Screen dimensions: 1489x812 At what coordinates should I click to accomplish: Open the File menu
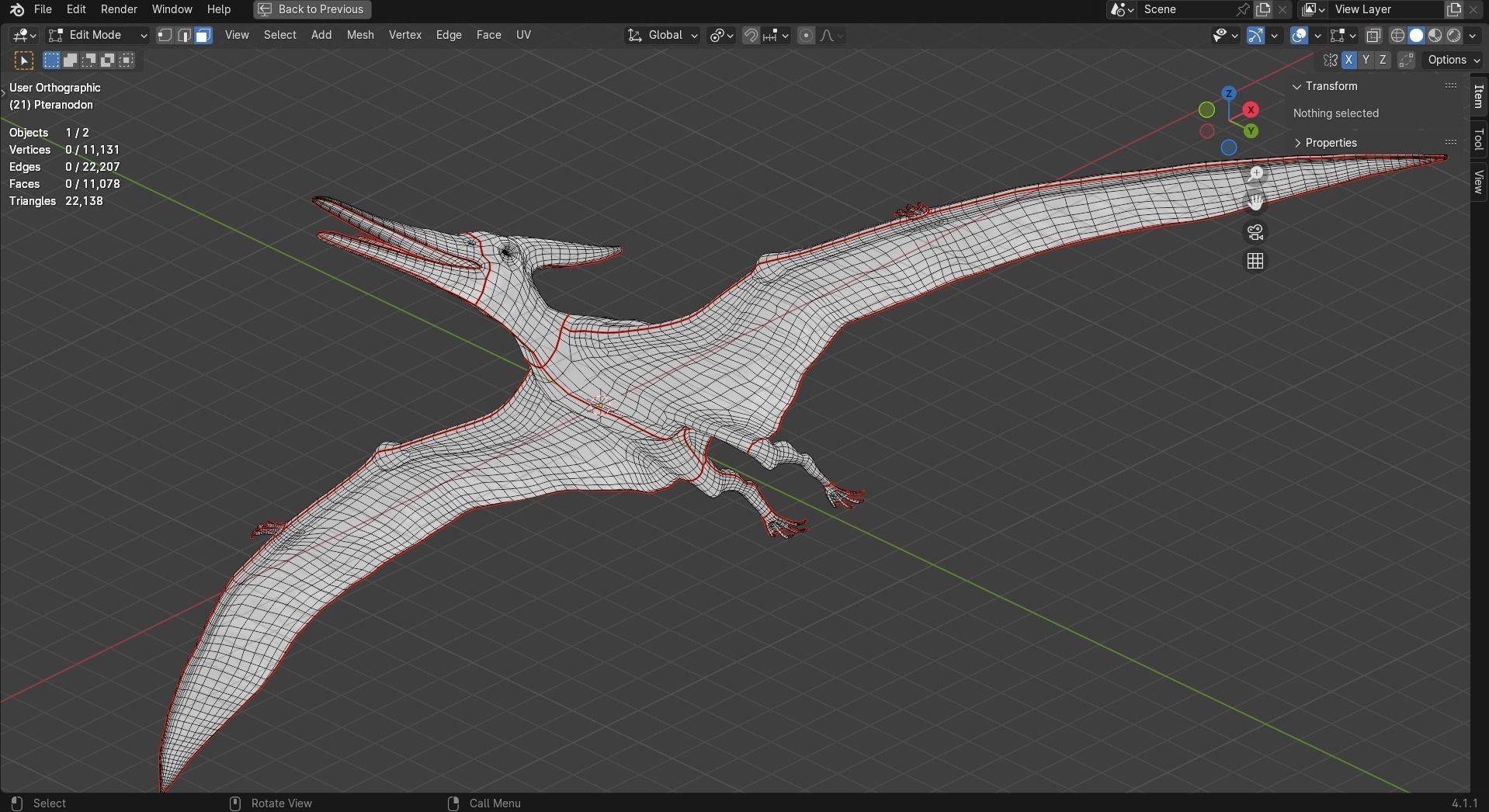pyautogui.click(x=43, y=9)
